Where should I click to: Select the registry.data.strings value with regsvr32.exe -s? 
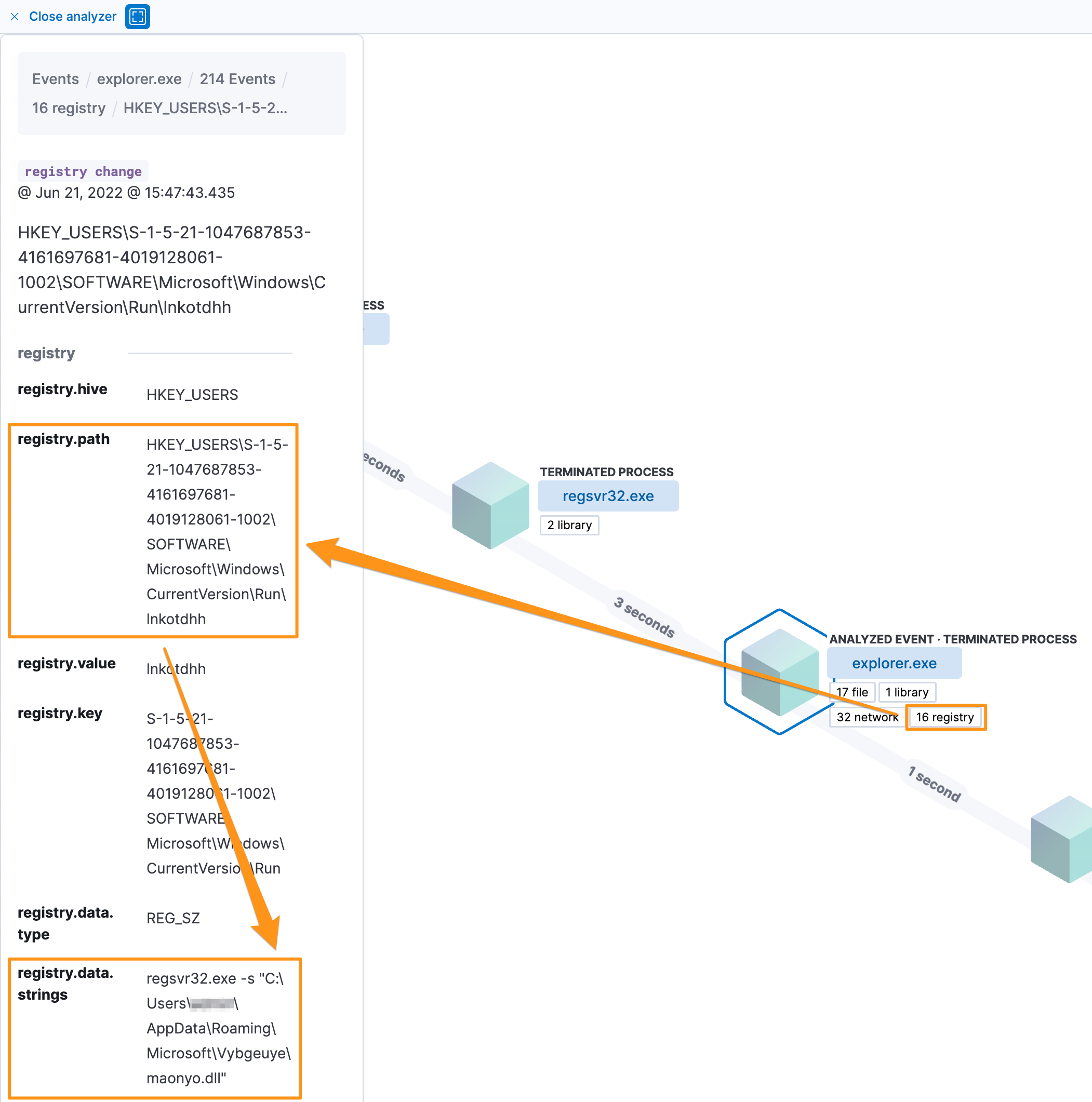click(x=219, y=1028)
